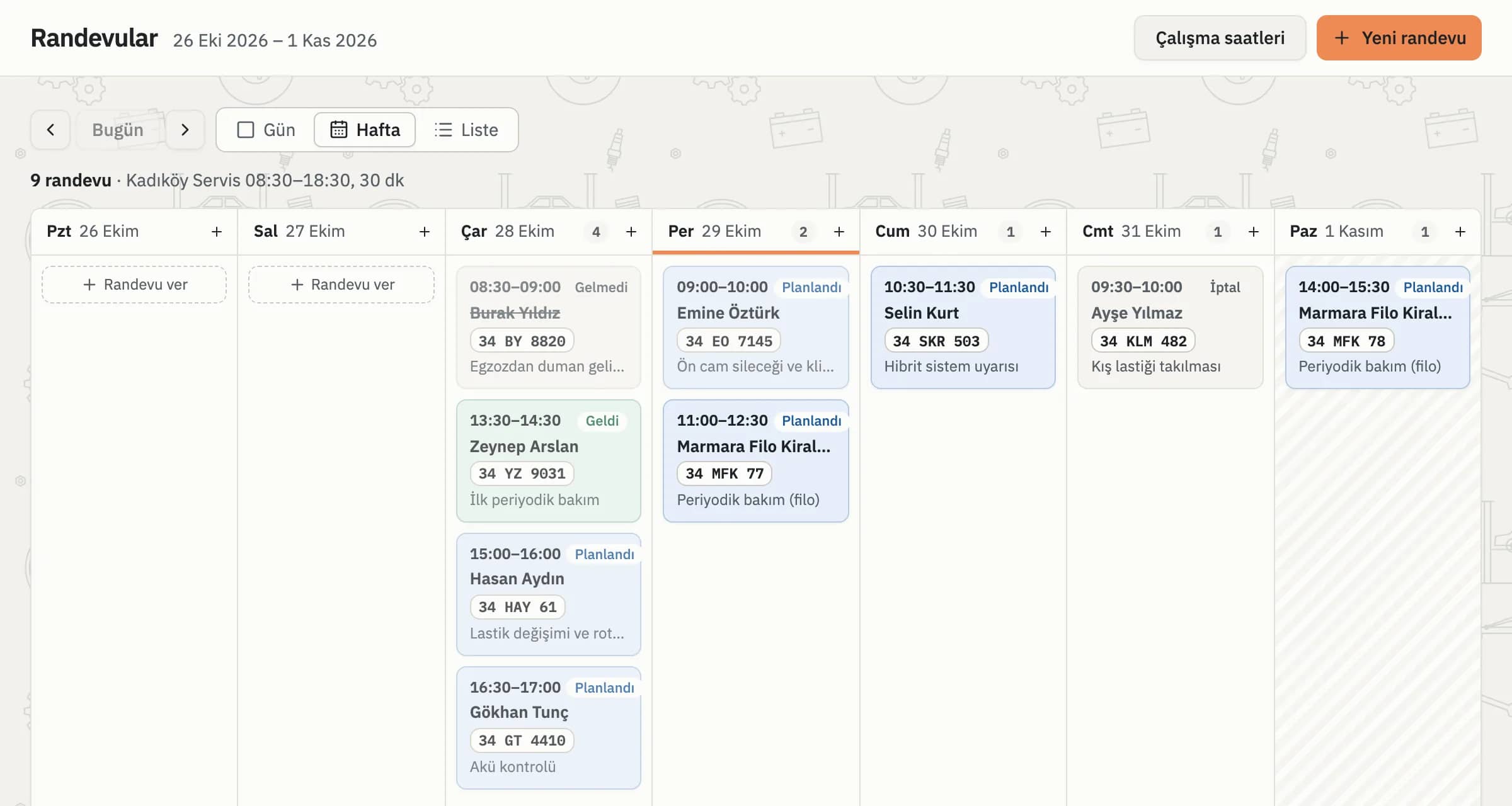Click the Gelmedi status on Burak Yıldız
Screen dimensions: 1512x806
pos(601,287)
